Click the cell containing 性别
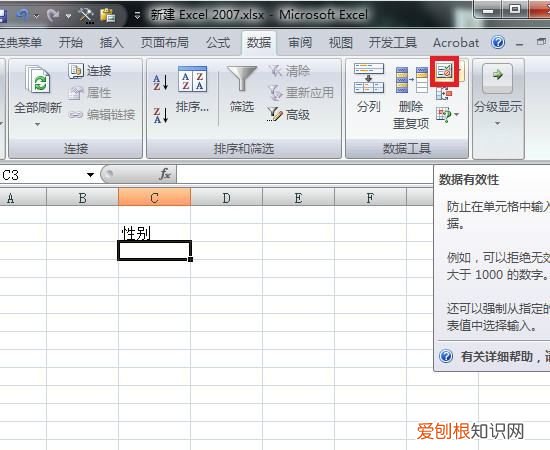 click(154, 233)
